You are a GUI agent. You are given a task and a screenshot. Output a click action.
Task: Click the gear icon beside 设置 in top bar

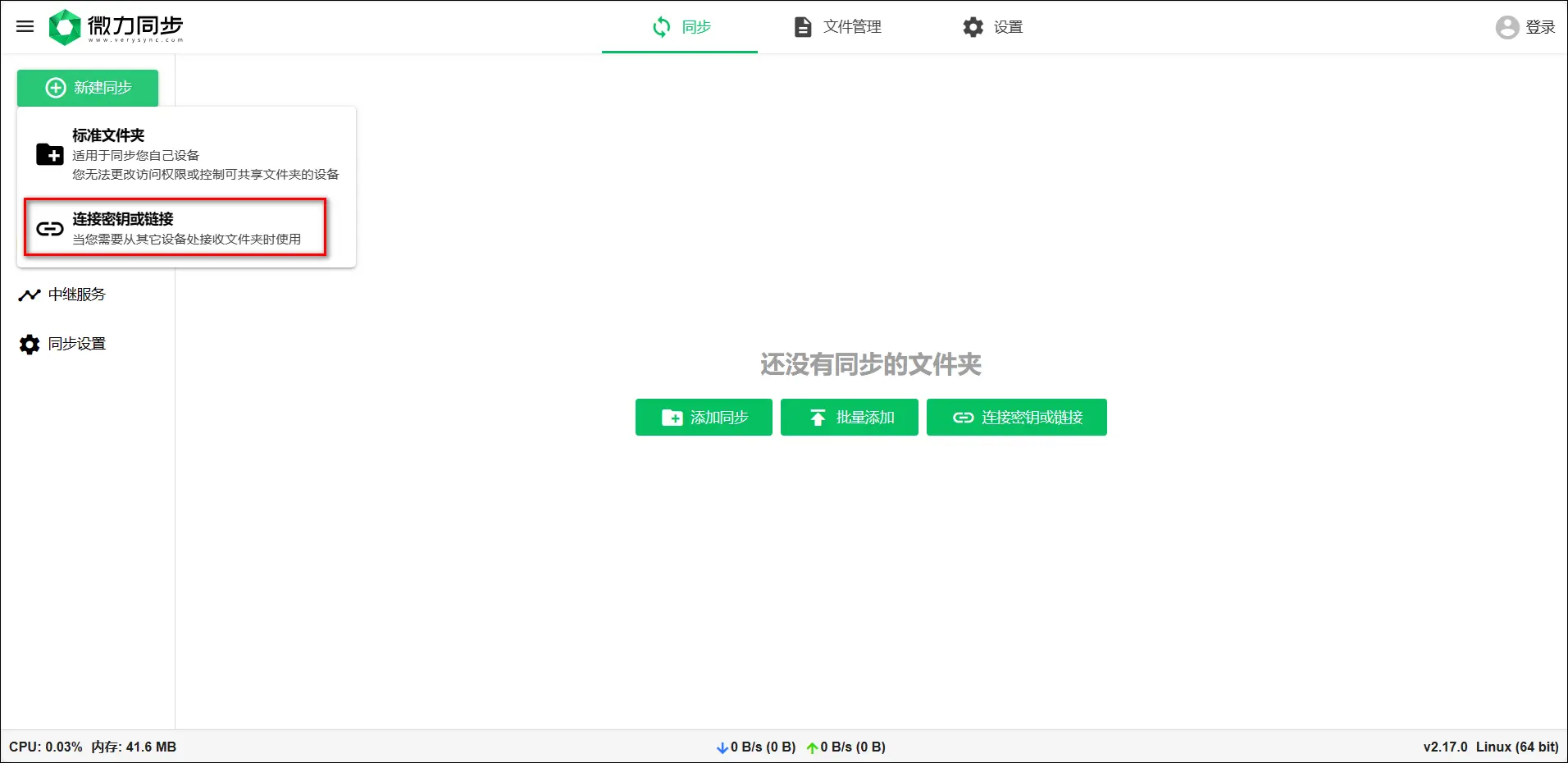[973, 27]
